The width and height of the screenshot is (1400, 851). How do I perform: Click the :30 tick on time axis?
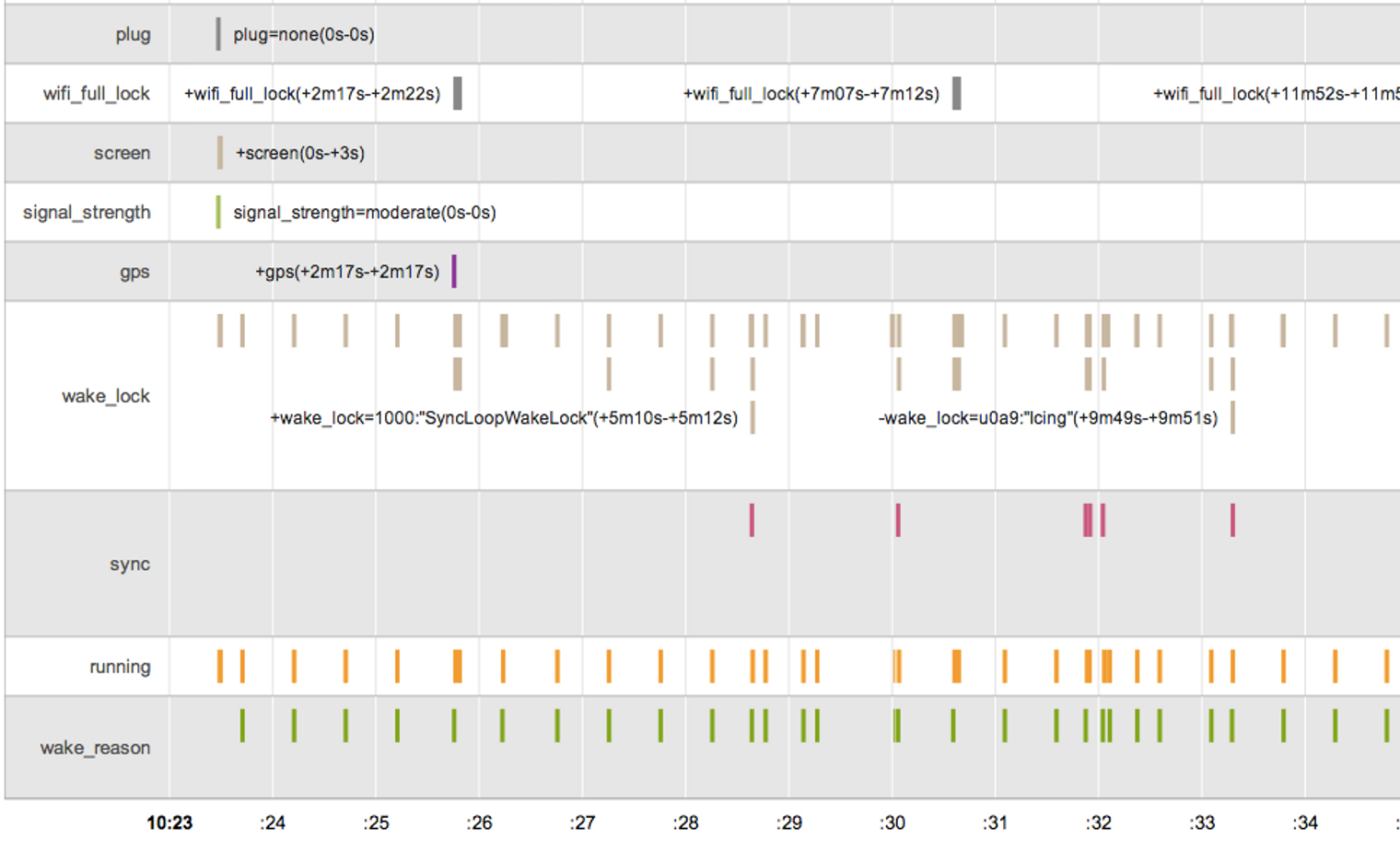[x=892, y=823]
